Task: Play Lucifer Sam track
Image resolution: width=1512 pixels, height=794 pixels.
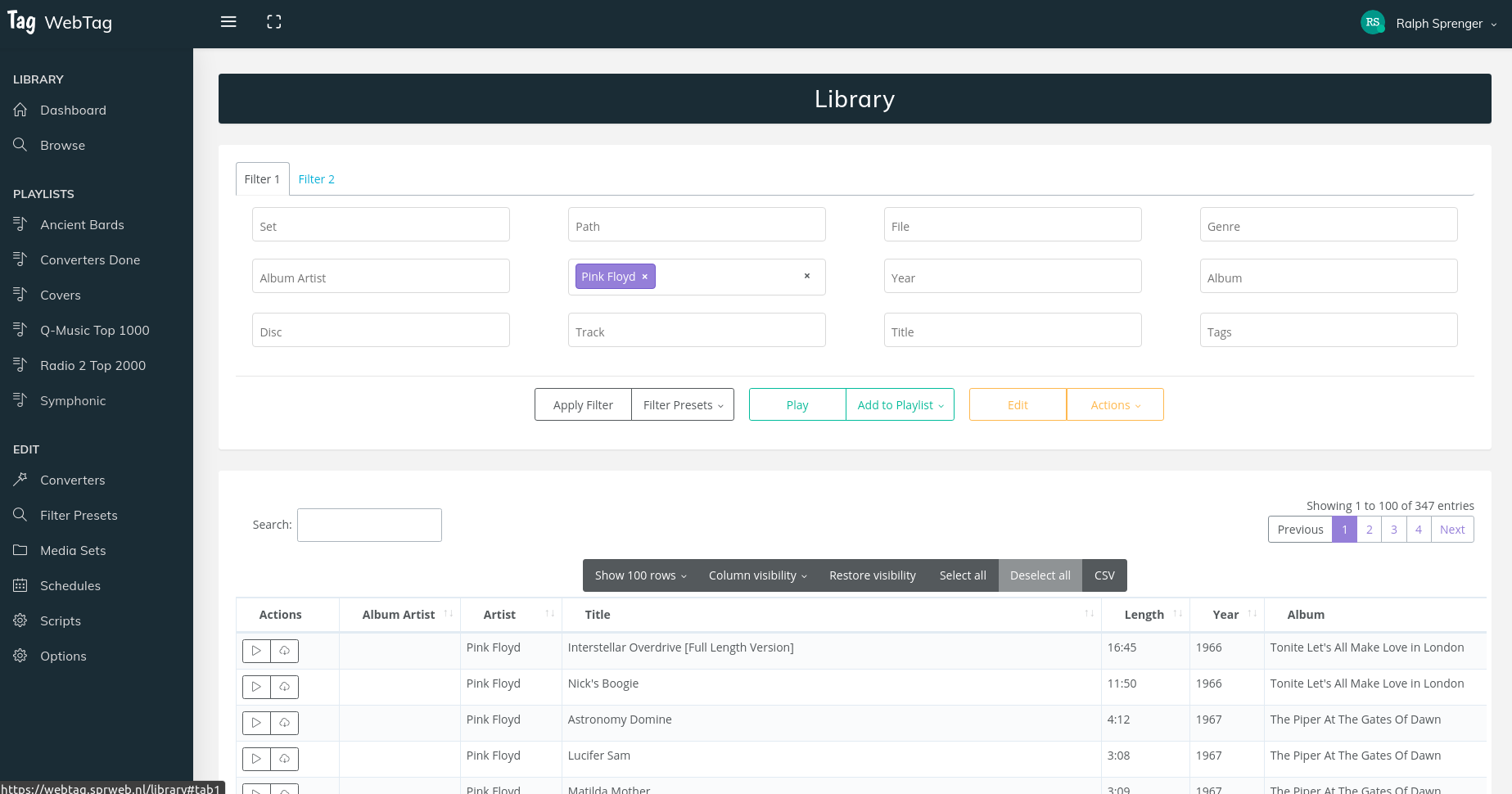Action: tap(256, 759)
